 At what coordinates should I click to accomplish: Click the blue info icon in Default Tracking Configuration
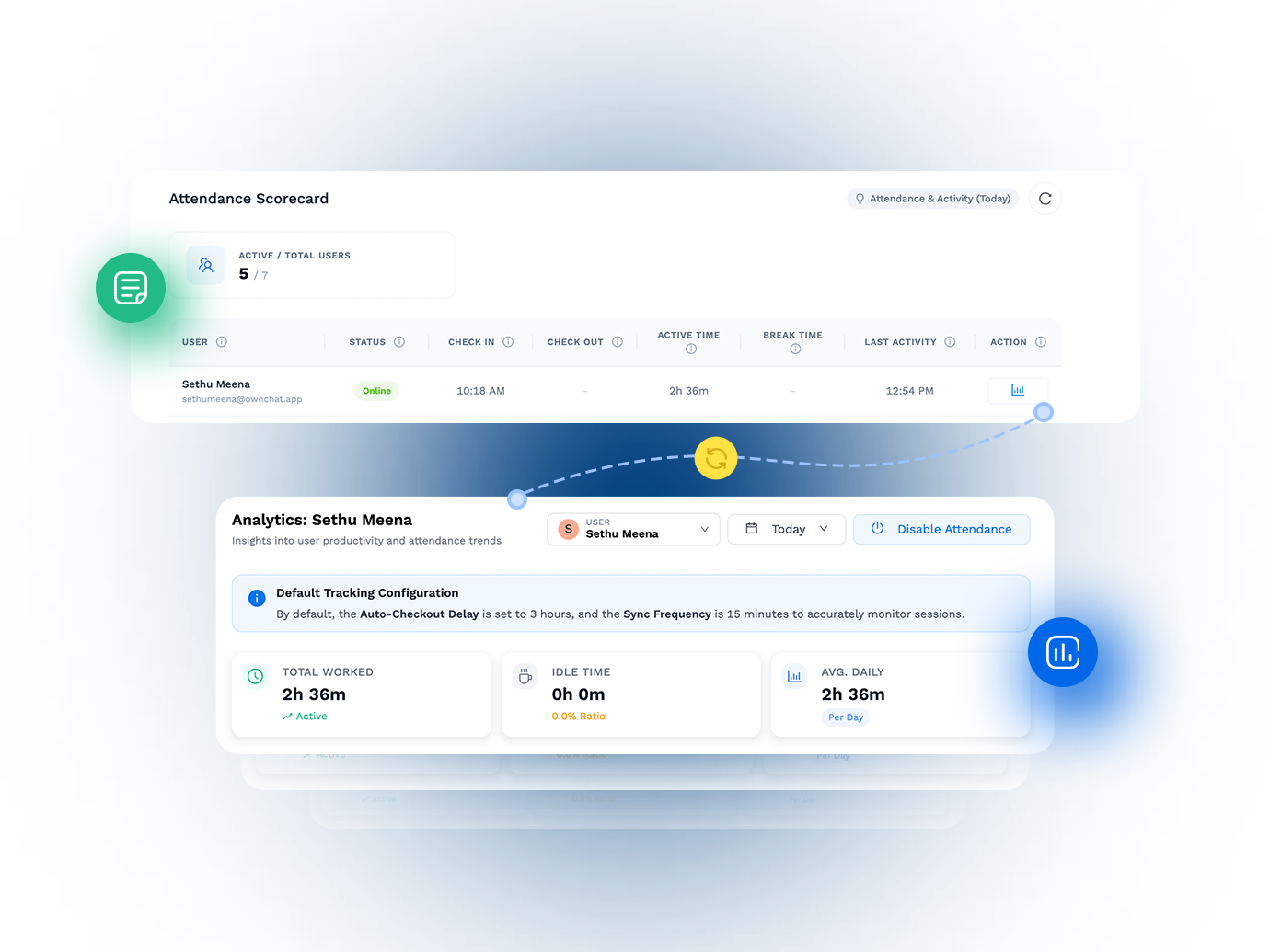[257, 598]
